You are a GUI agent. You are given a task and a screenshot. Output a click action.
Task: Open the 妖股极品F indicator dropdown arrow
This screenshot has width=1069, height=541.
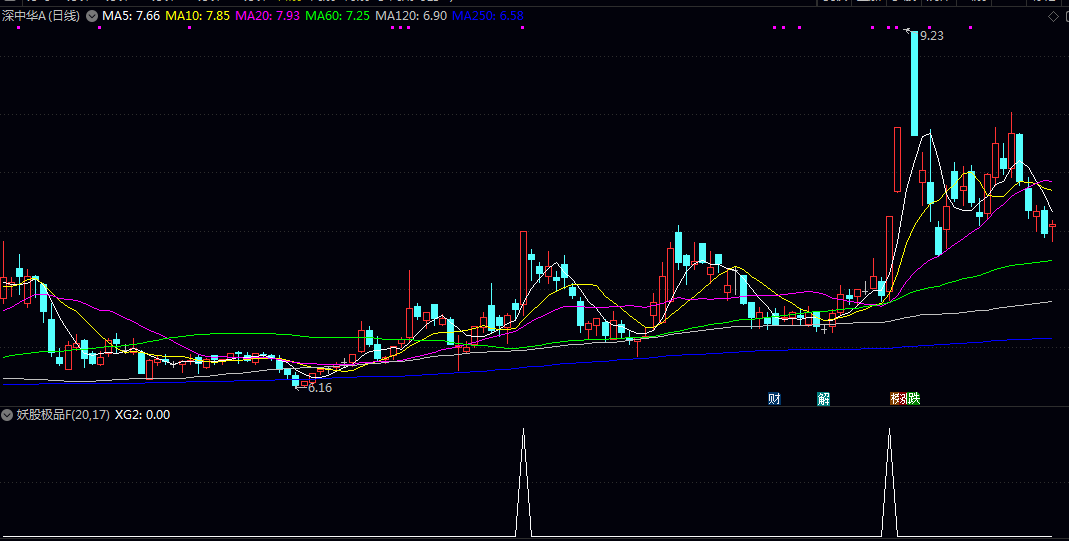coord(8,414)
